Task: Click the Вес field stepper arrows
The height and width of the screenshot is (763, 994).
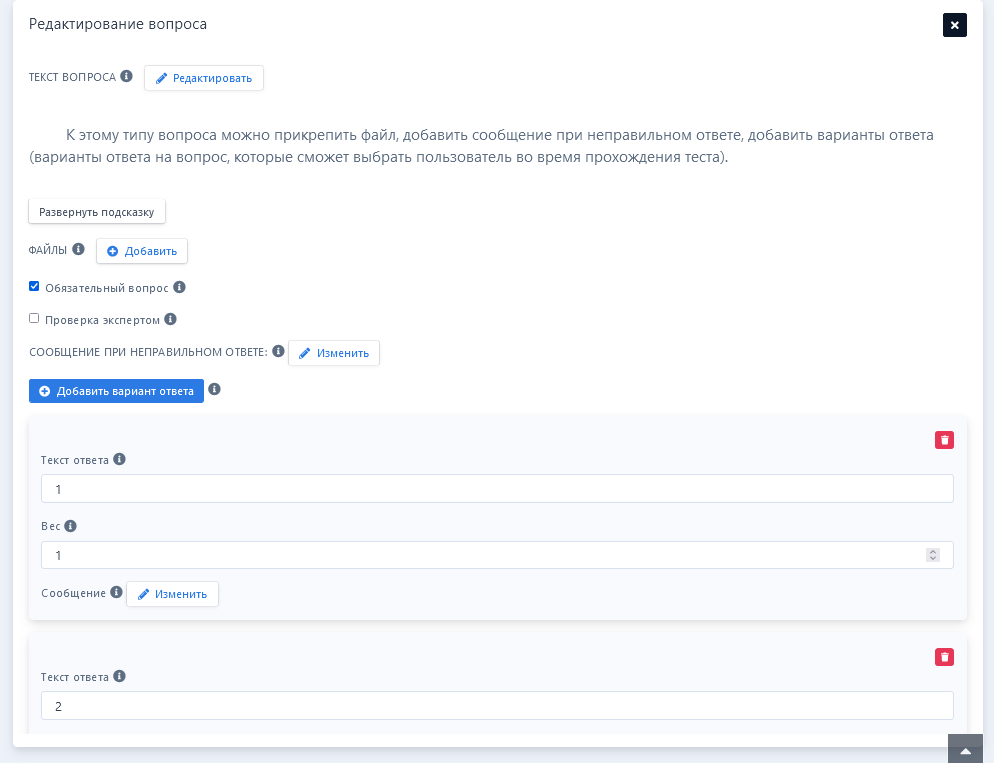Action: tap(932, 555)
